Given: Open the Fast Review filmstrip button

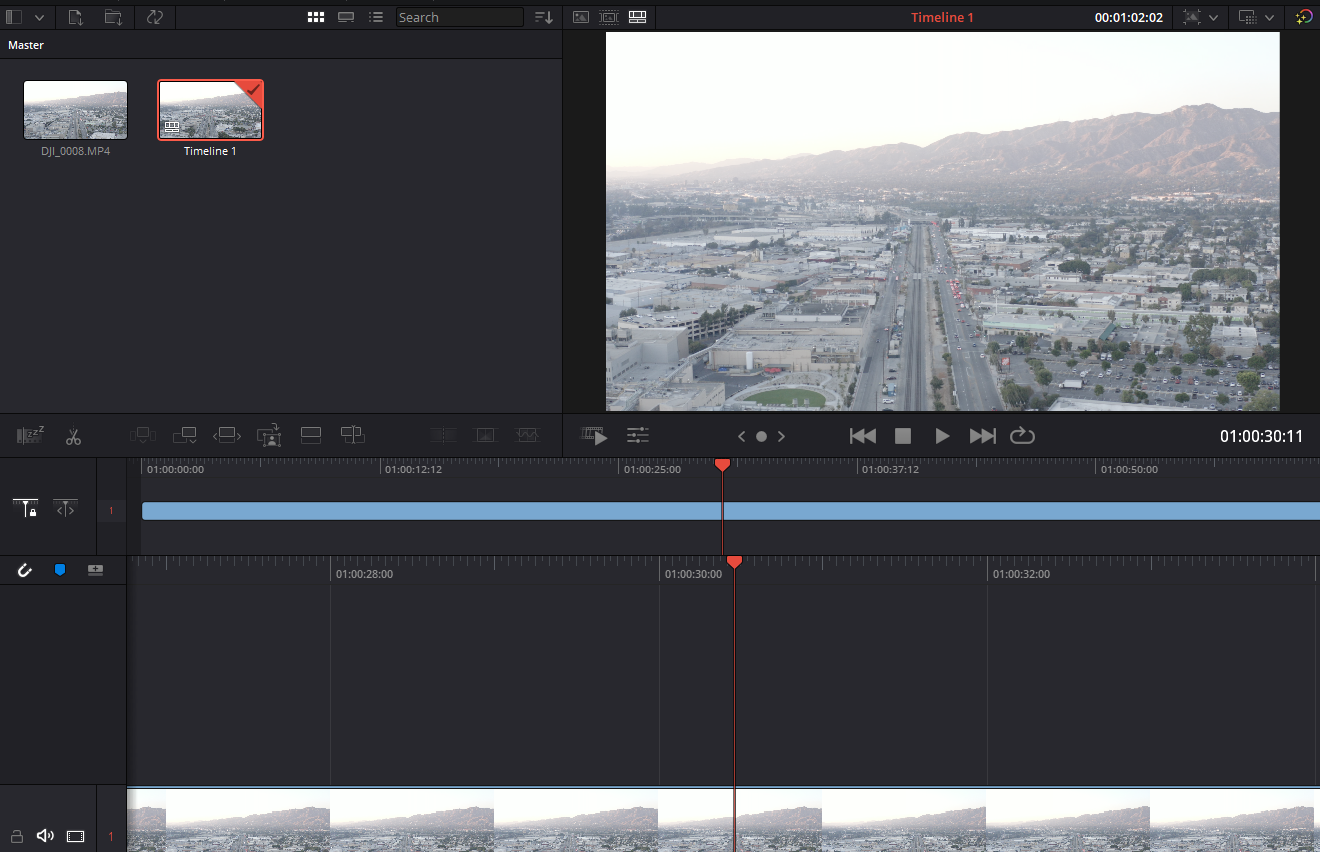Looking at the screenshot, I should (x=594, y=435).
